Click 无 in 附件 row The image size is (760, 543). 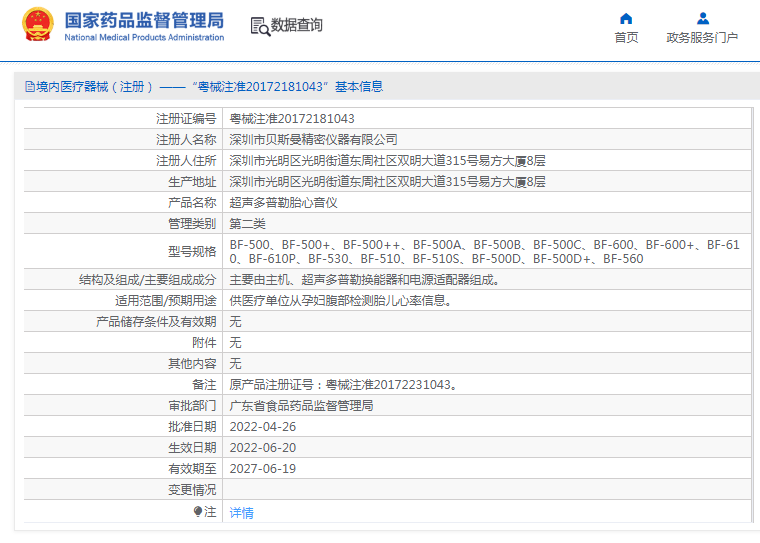pyautogui.click(x=235, y=343)
